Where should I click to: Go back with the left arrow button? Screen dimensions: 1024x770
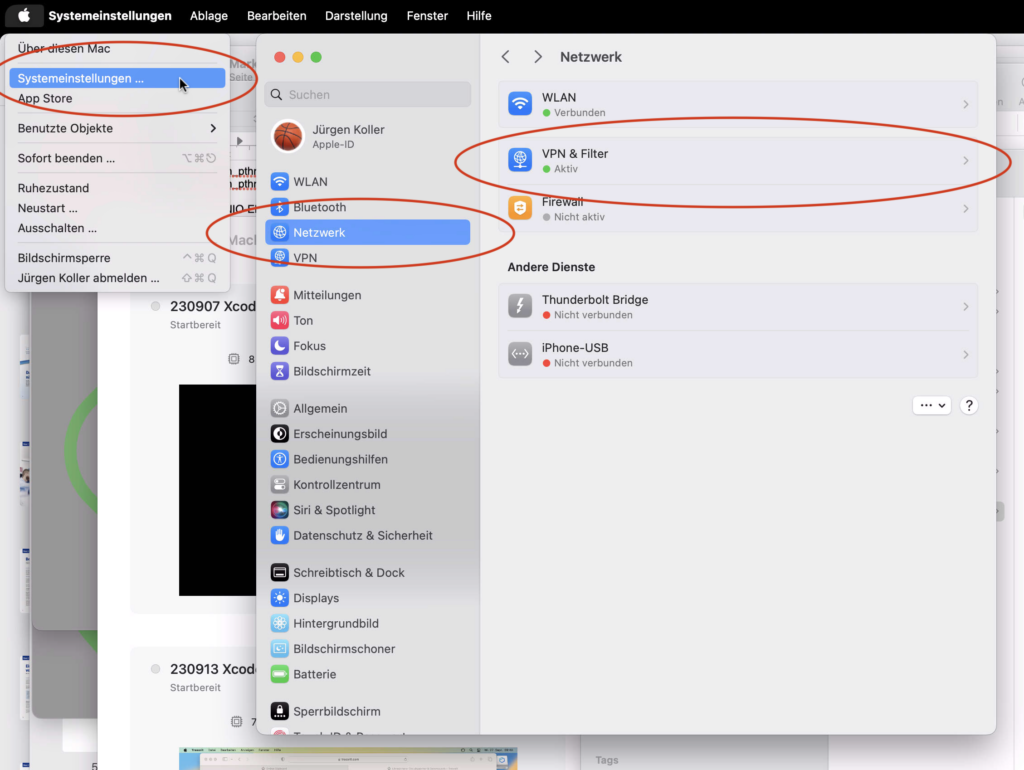point(506,57)
